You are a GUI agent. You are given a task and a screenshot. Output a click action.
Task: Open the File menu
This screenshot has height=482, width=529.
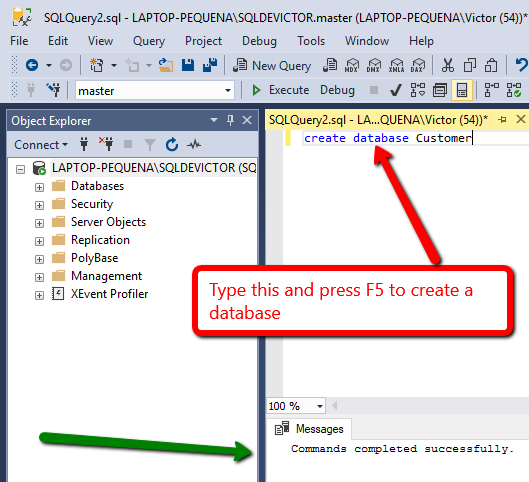click(19, 41)
